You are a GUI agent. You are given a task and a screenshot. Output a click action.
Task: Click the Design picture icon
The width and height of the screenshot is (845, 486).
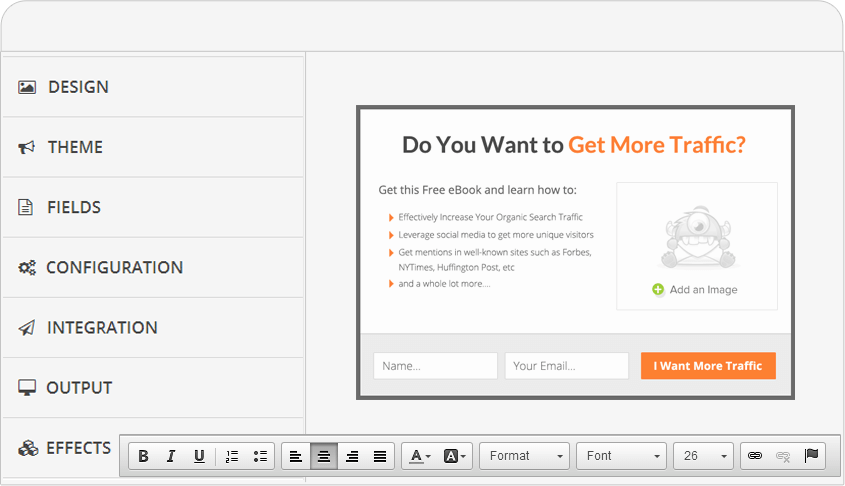pos(27,87)
